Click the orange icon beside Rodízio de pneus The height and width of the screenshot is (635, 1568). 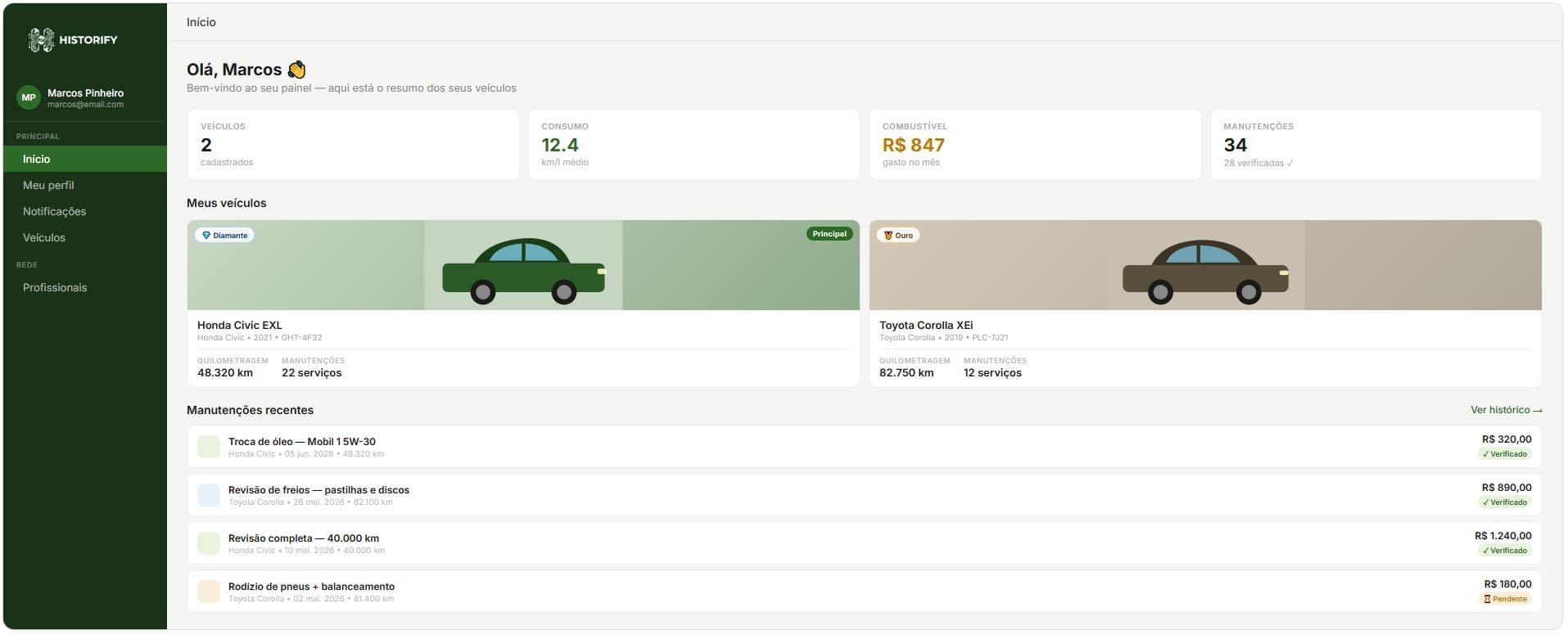tap(209, 592)
